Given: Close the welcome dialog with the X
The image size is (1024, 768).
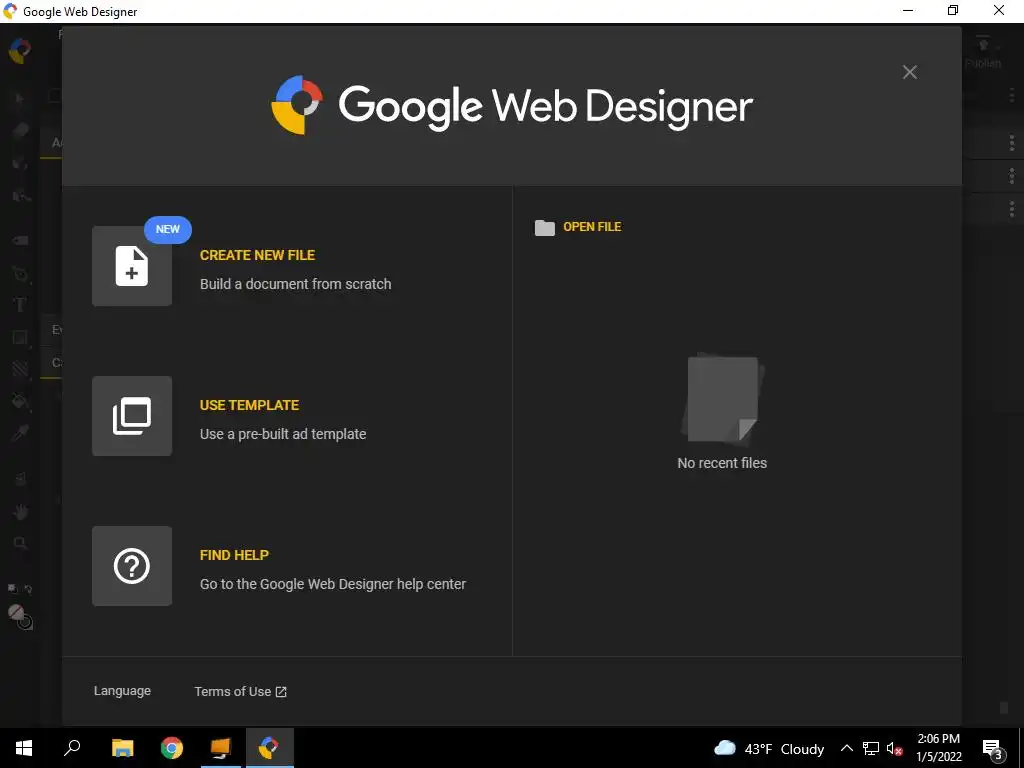Looking at the screenshot, I should [910, 72].
